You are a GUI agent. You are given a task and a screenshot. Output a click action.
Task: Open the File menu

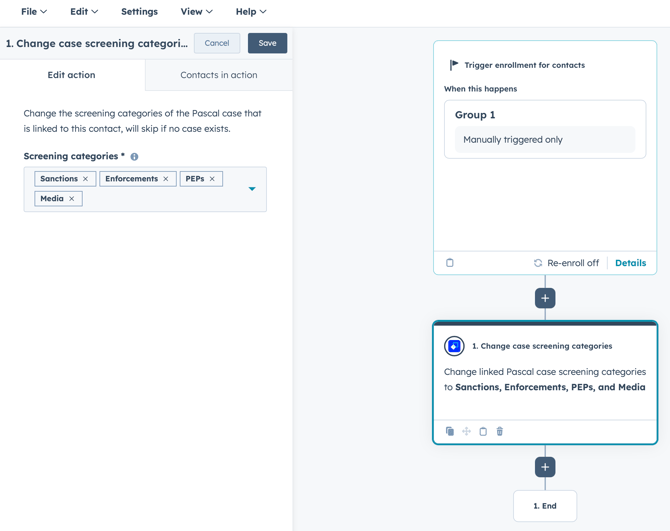(34, 12)
